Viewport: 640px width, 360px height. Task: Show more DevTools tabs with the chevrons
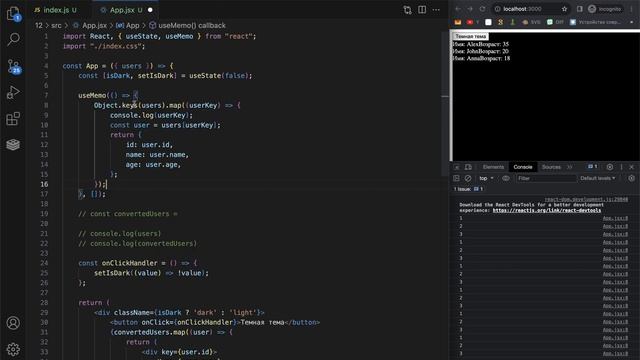tap(570, 167)
